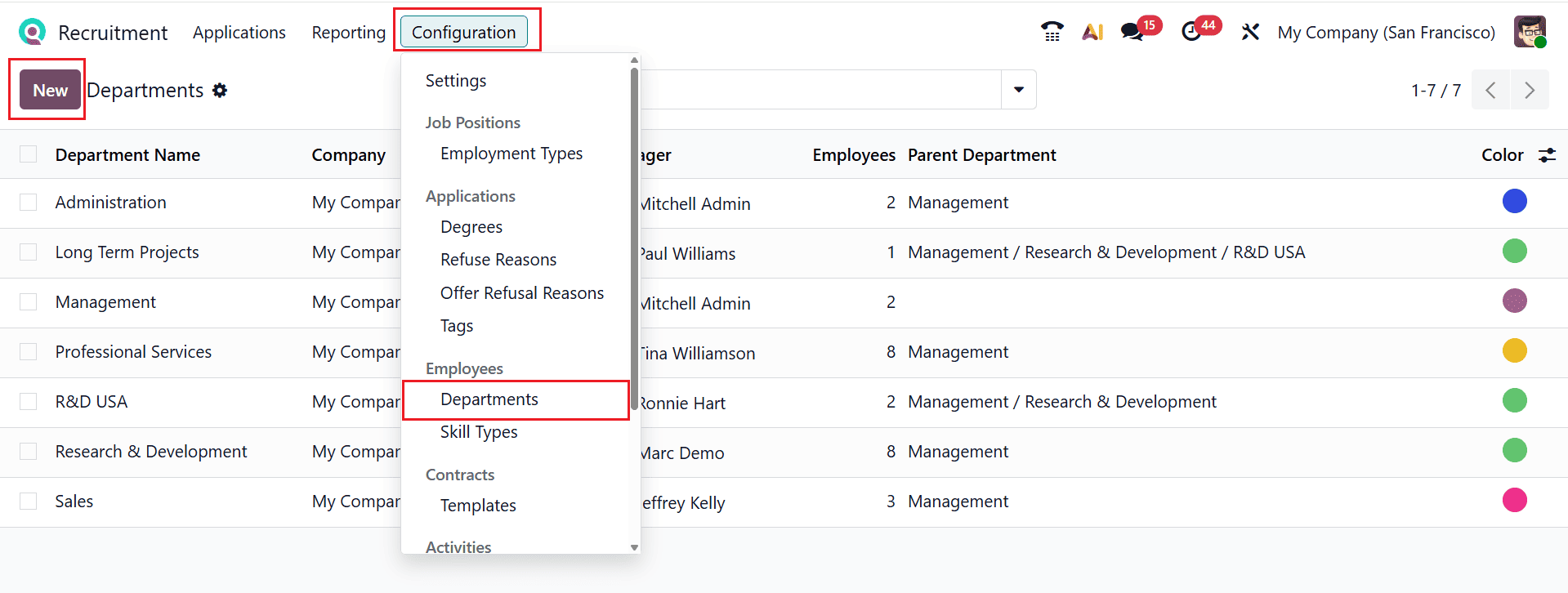Choose Departments from the Configuration menu
1568x593 pixels.
point(489,399)
